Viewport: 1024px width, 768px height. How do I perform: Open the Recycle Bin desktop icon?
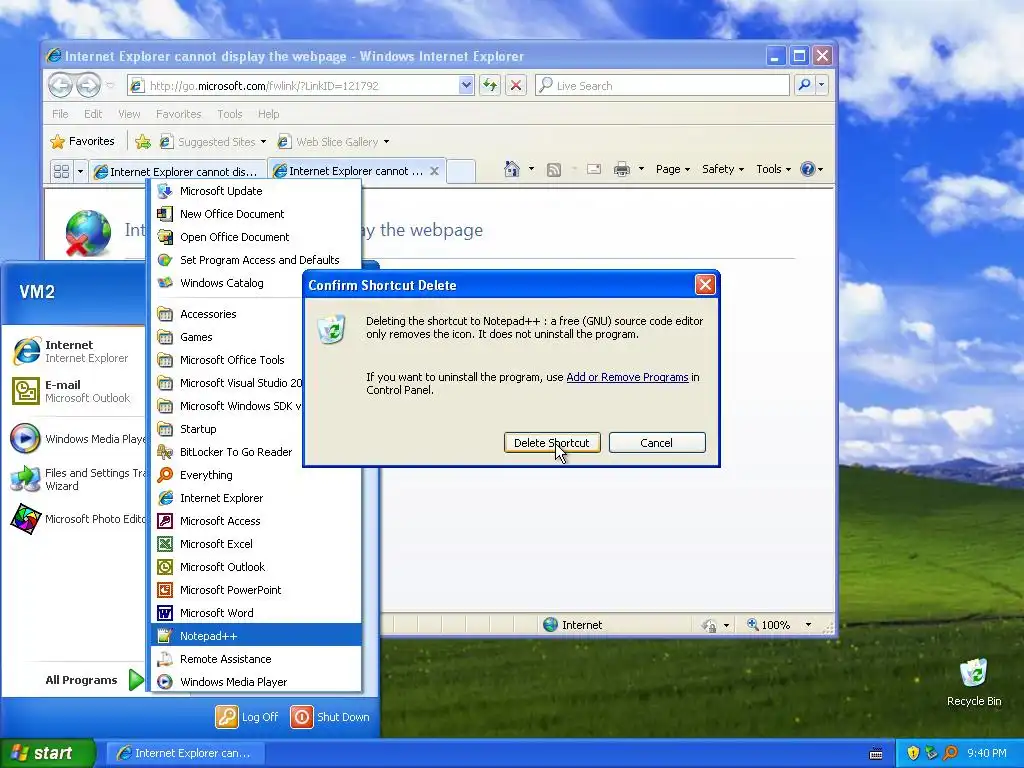(x=974, y=682)
